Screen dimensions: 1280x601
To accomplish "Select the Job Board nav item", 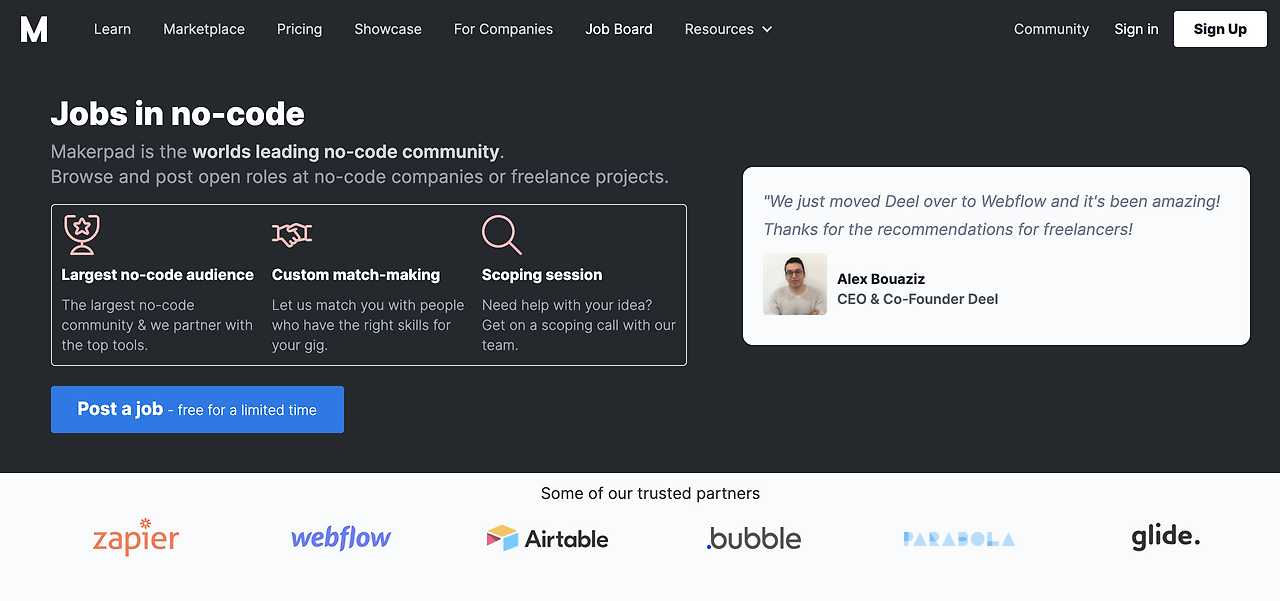I will [x=619, y=29].
